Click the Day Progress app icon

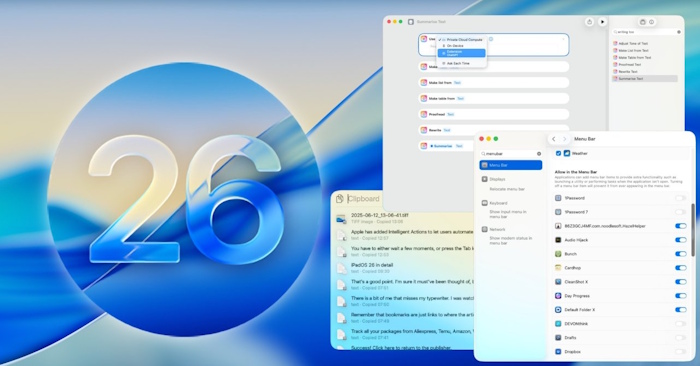click(558, 295)
